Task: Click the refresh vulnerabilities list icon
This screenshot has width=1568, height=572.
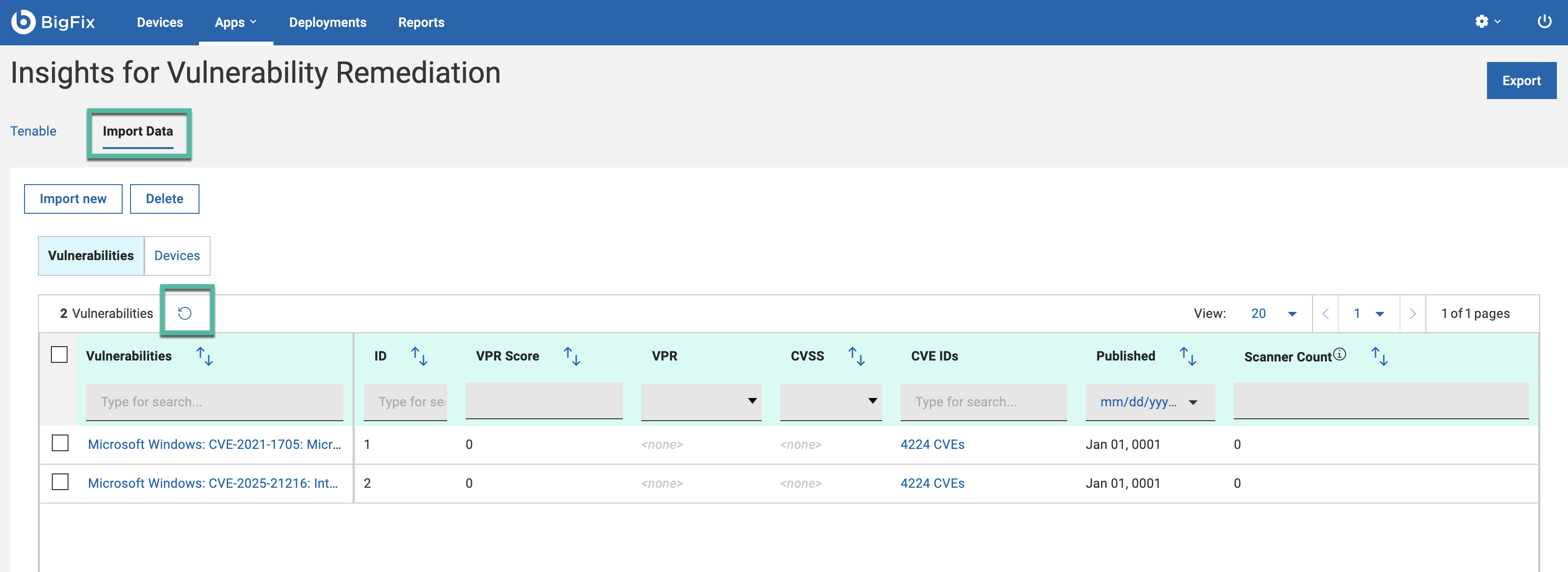Action: click(x=185, y=313)
